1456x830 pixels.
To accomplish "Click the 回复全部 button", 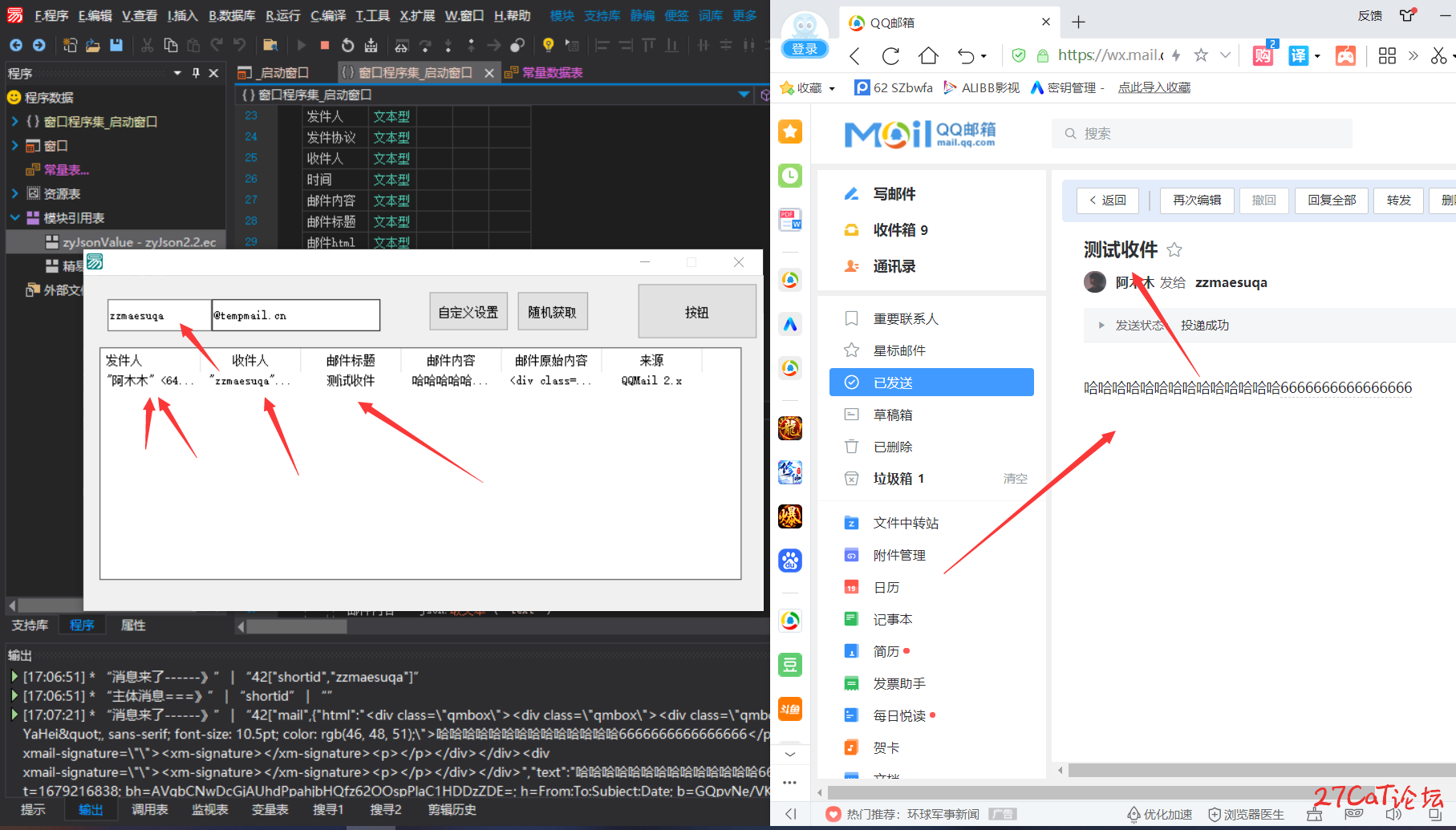I will click(1332, 200).
